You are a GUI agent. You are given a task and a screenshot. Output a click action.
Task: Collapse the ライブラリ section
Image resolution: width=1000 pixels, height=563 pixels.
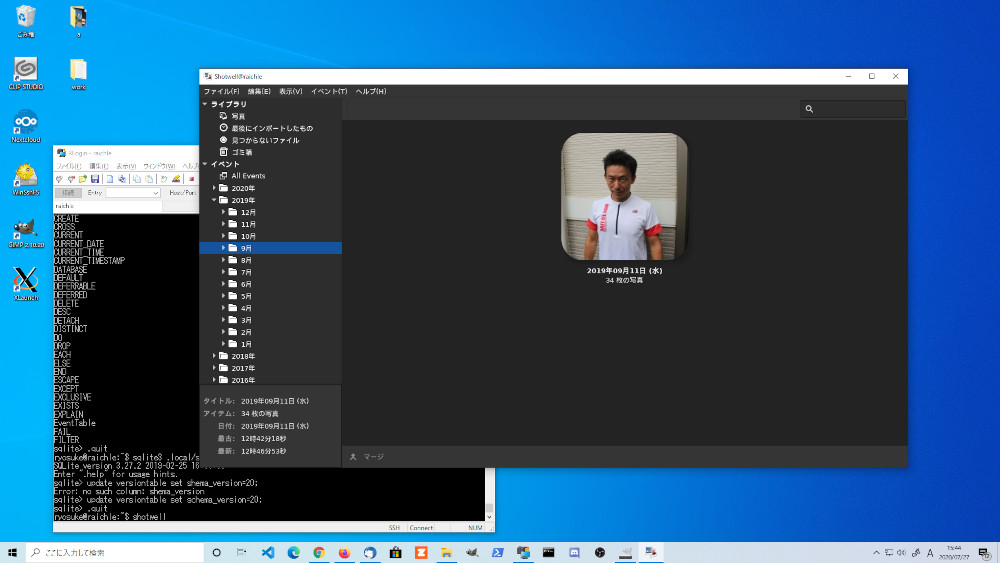205,104
